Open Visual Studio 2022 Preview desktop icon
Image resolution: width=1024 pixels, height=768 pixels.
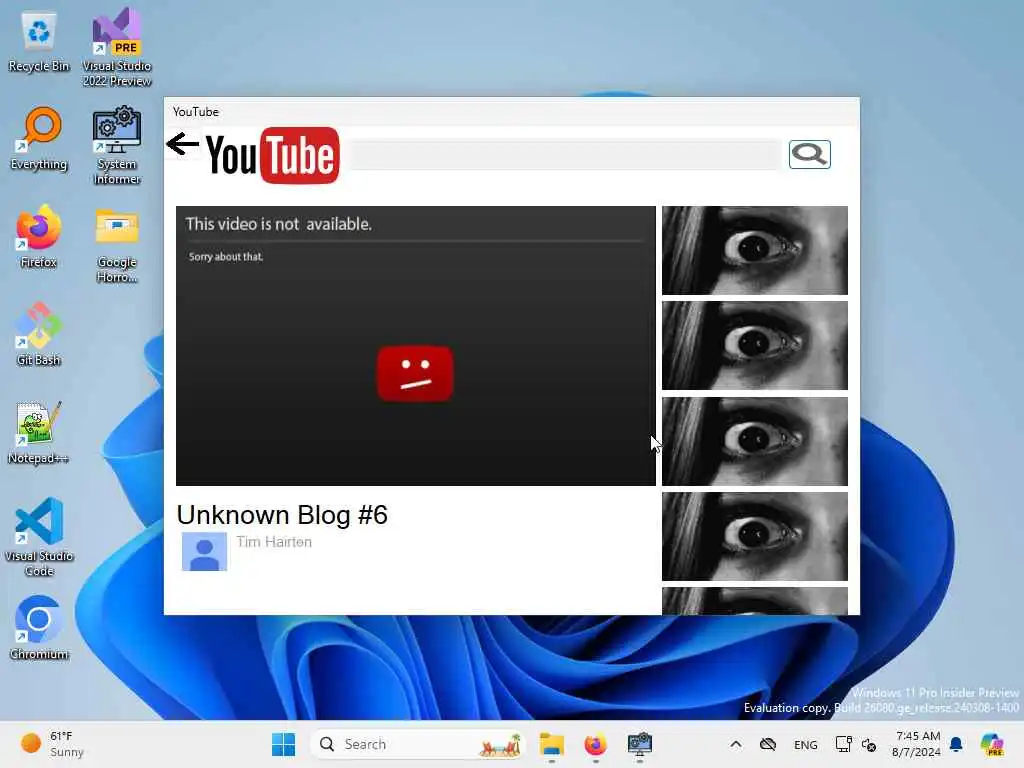(x=117, y=47)
